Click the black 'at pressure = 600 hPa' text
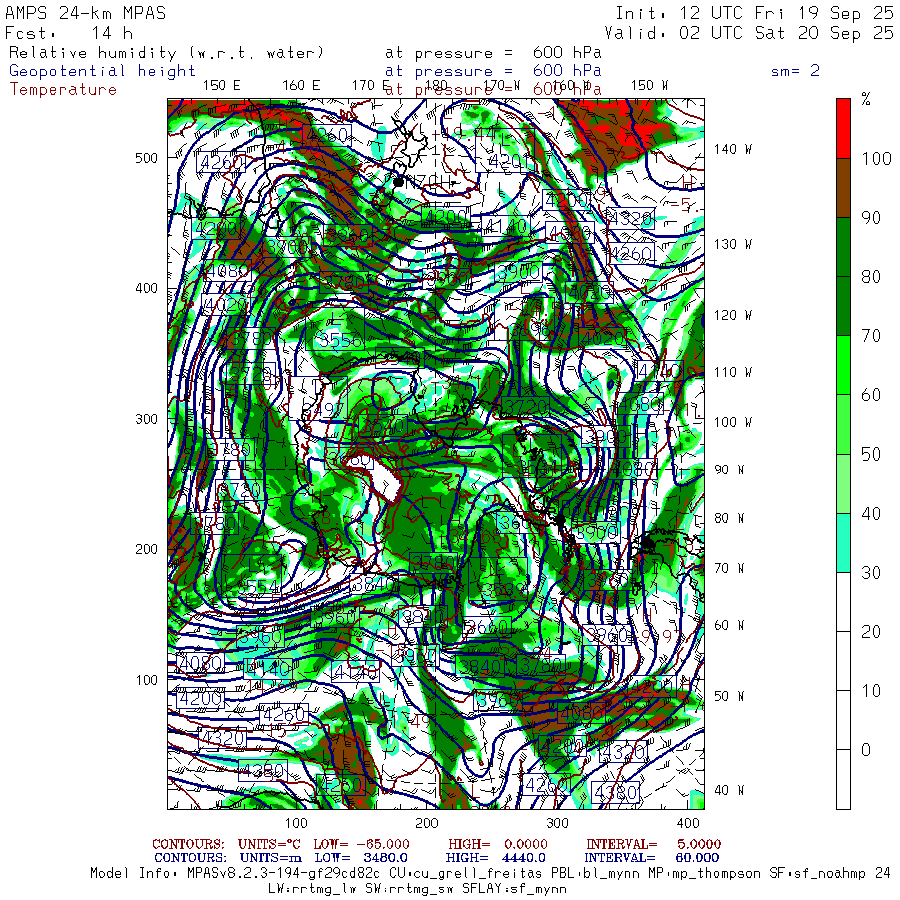The image size is (900, 900). [x=493, y=53]
